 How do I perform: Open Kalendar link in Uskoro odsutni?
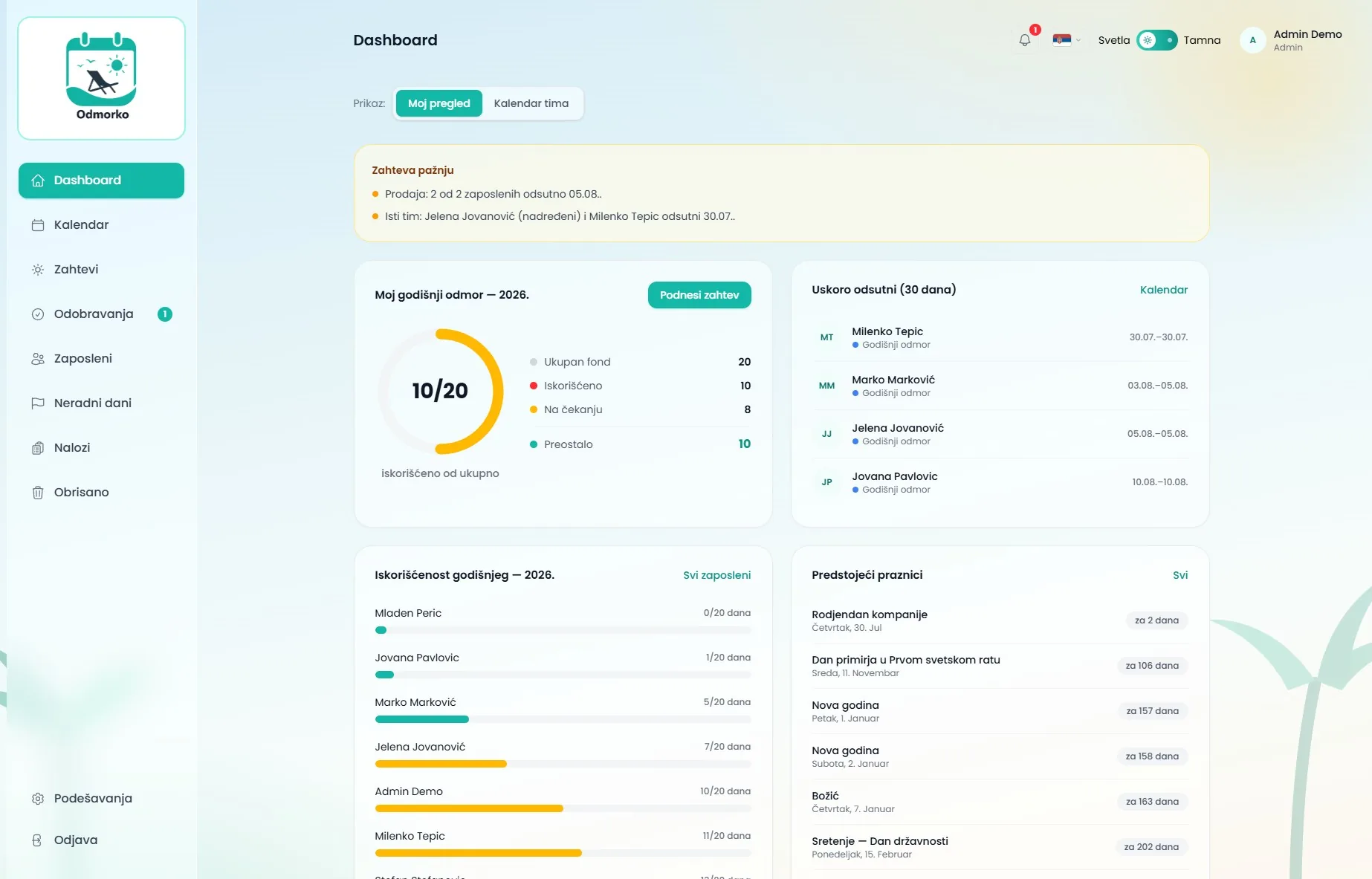tap(1163, 290)
